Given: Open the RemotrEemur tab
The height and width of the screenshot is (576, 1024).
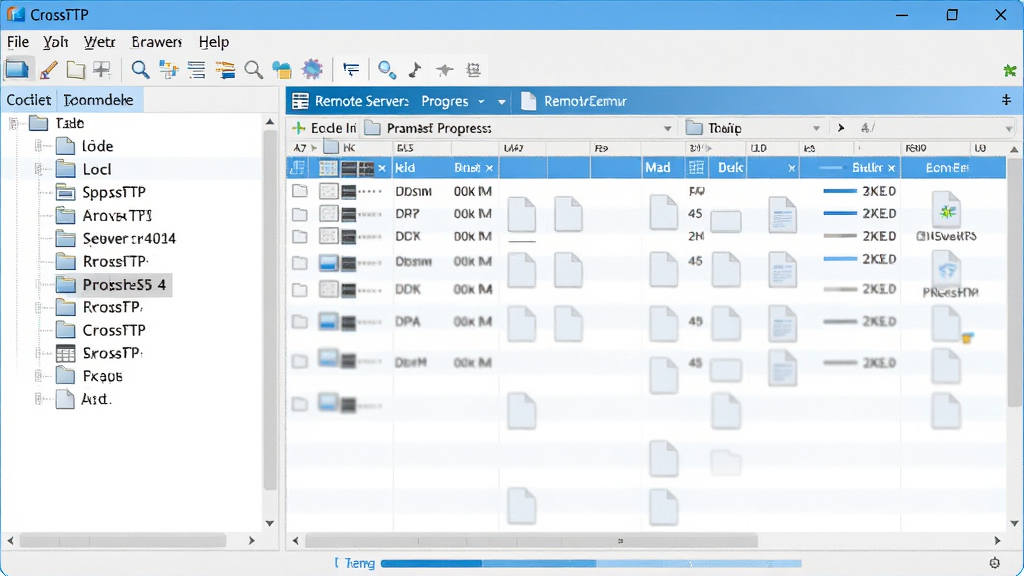Looking at the screenshot, I should pos(574,101).
